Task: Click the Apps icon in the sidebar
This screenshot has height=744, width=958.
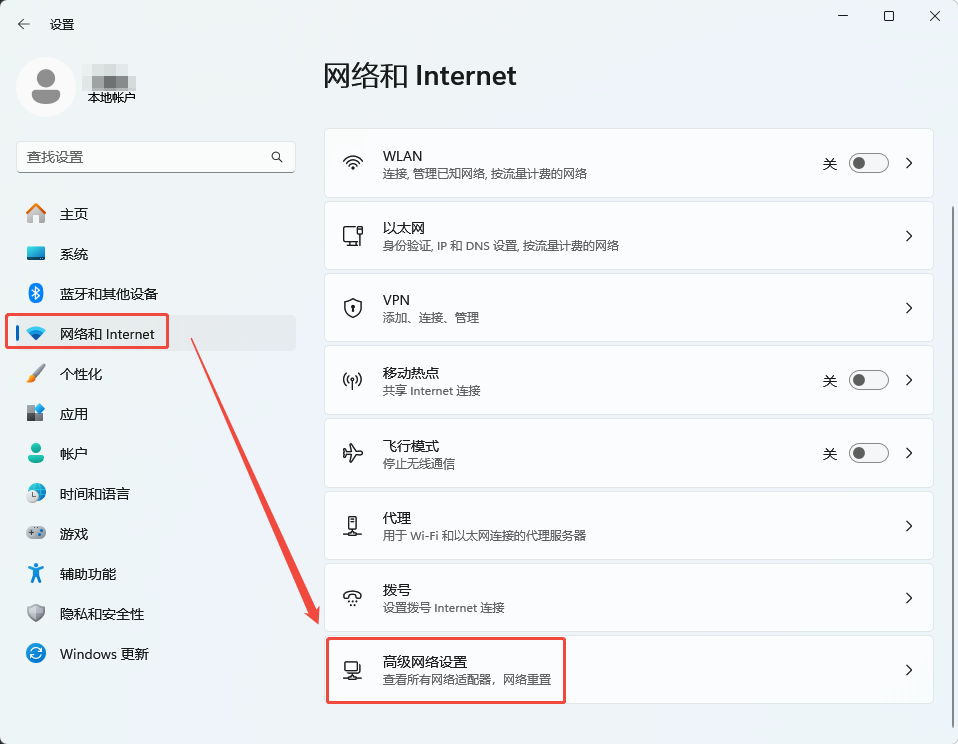Action: [x=36, y=414]
